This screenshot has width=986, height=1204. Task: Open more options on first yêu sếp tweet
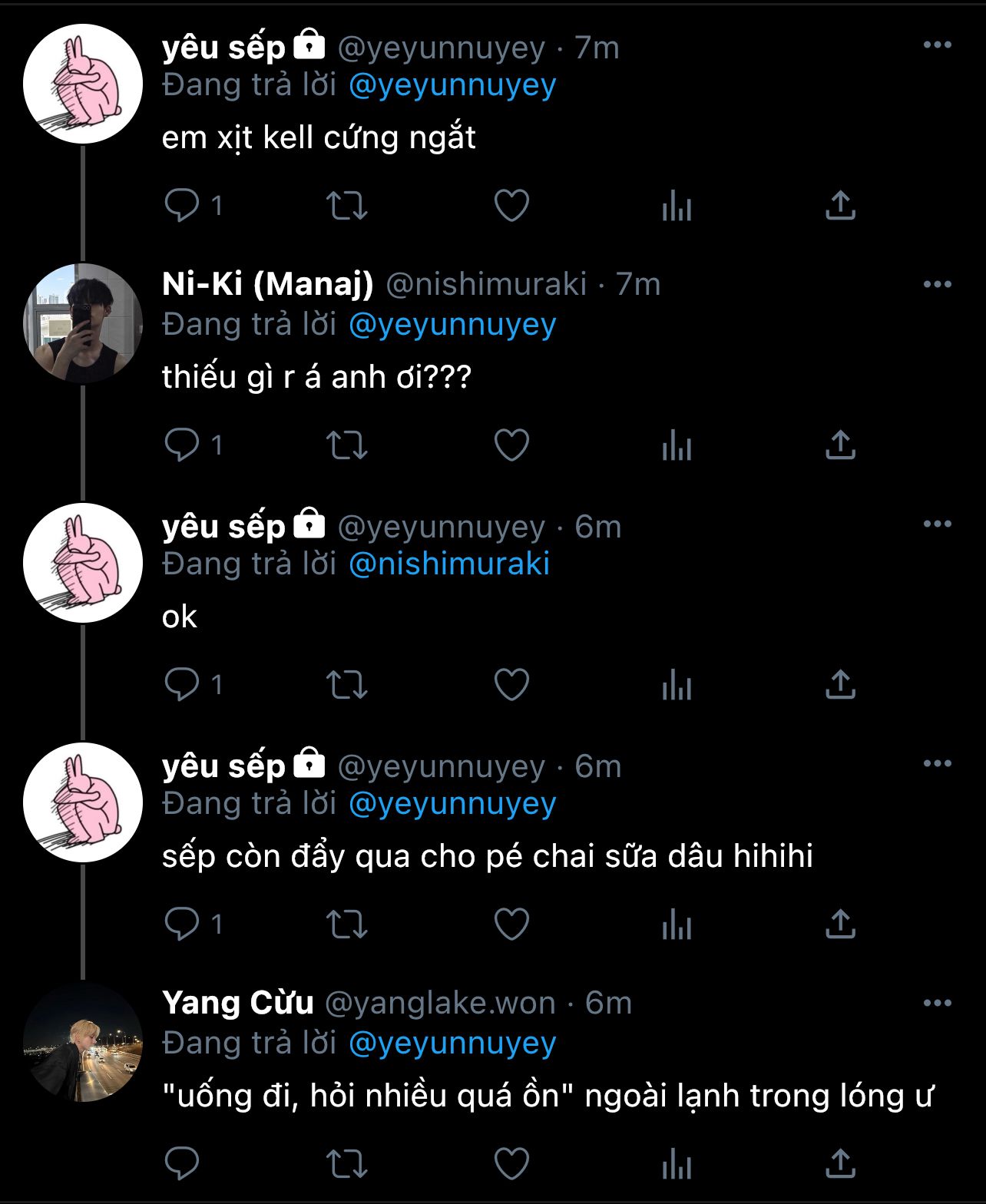[x=937, y=45]
